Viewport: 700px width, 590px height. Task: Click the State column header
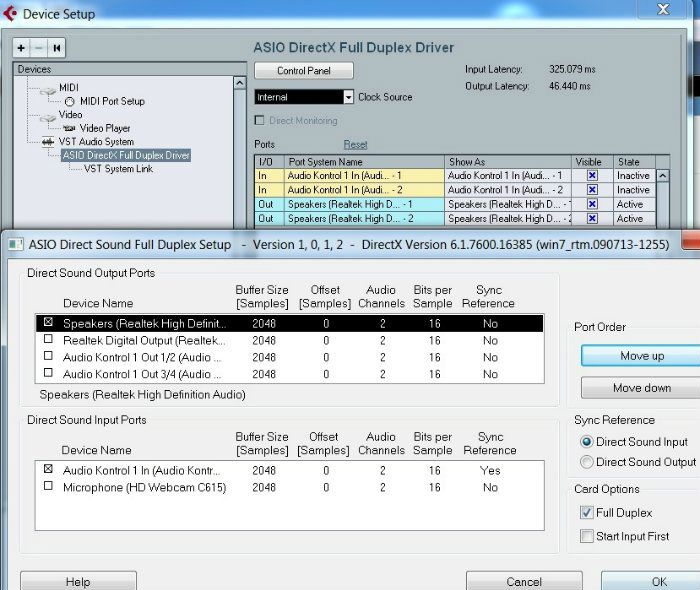click(634, 162)
